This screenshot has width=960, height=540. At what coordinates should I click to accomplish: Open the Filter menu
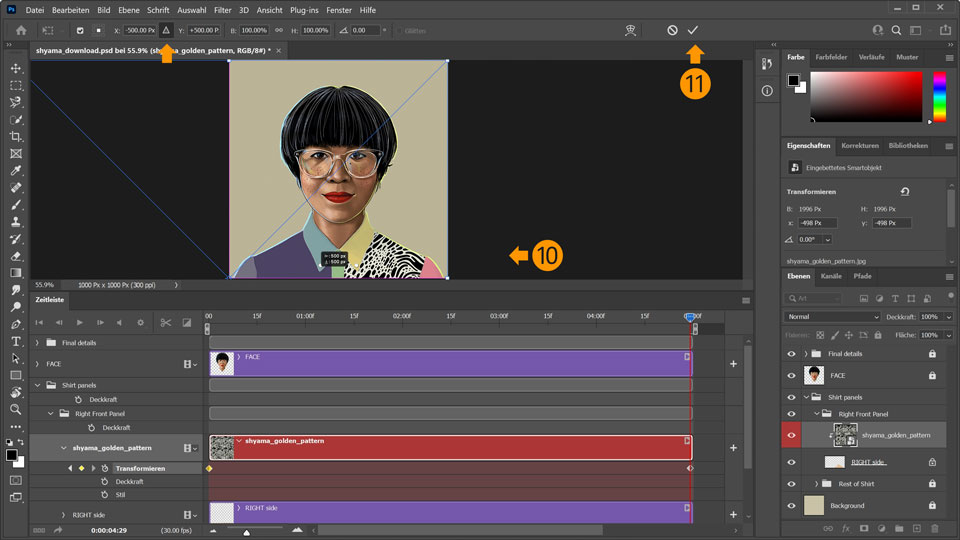222,9
